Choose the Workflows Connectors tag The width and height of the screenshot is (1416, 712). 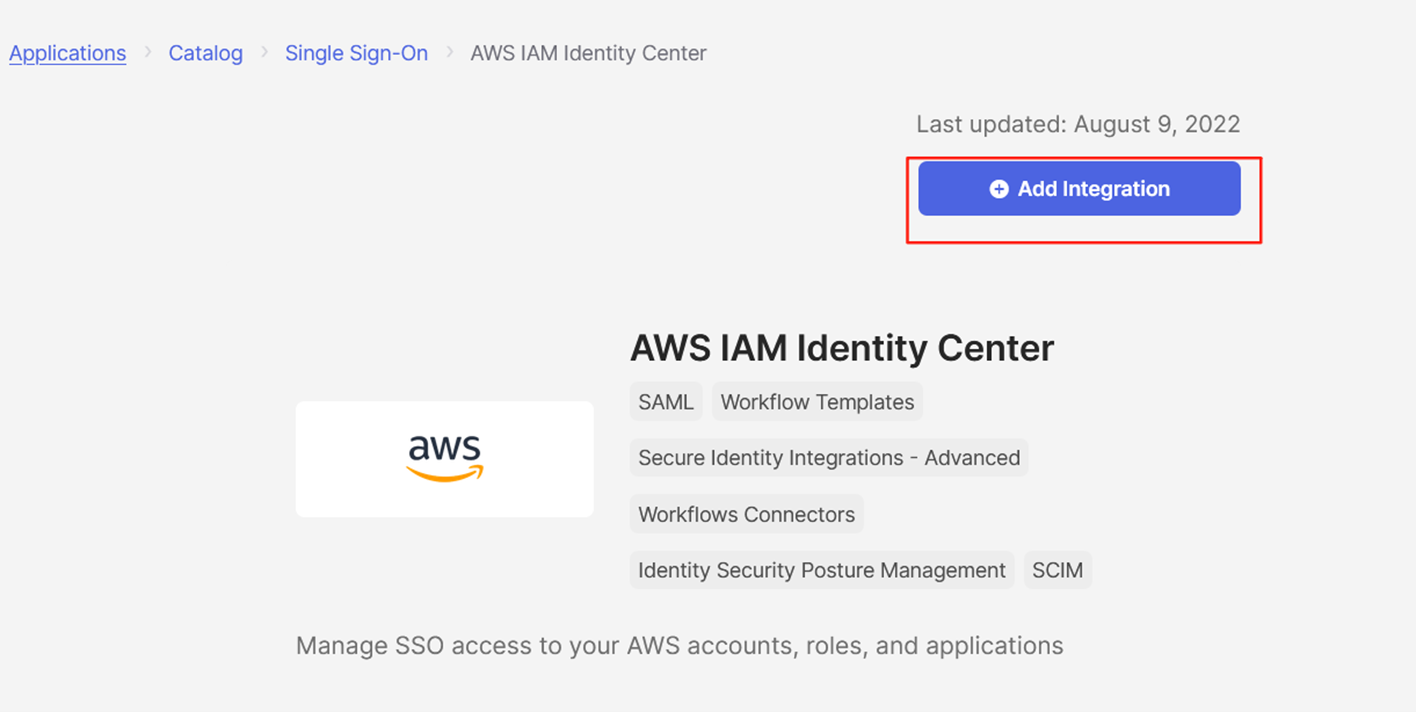tap(746, 515)
